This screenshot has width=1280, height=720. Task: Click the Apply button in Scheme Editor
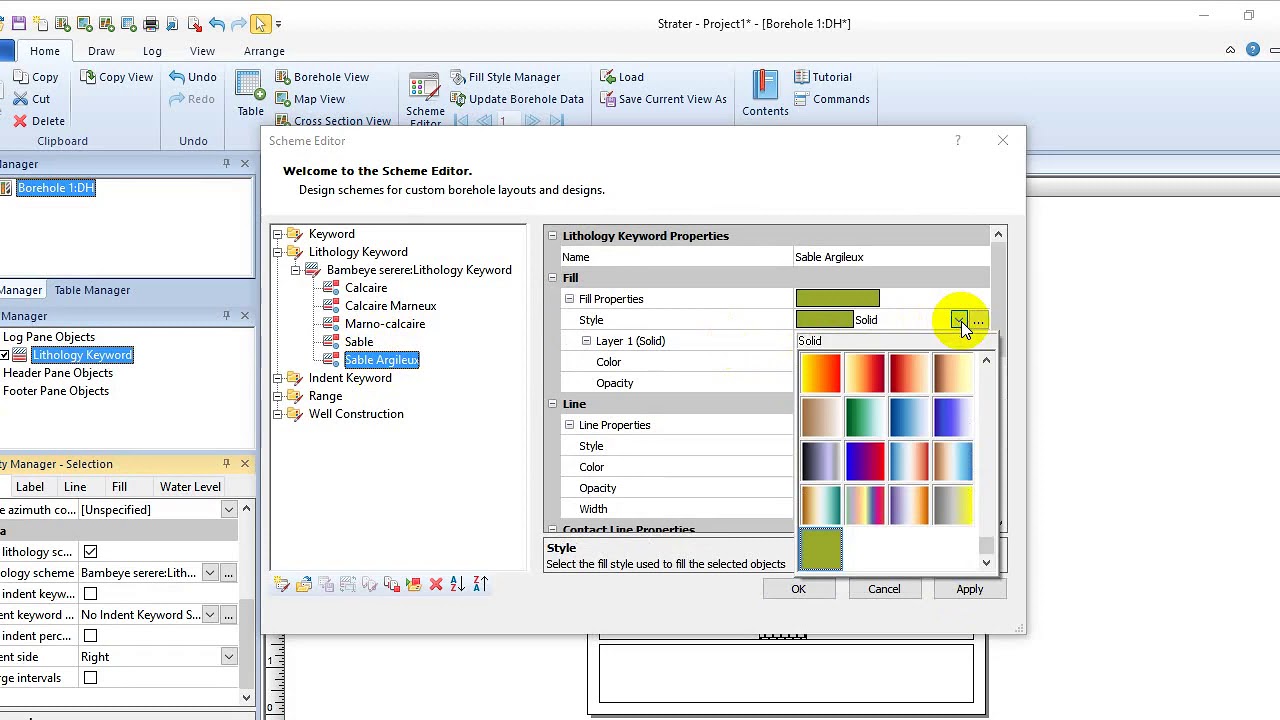tap(969, 589)
